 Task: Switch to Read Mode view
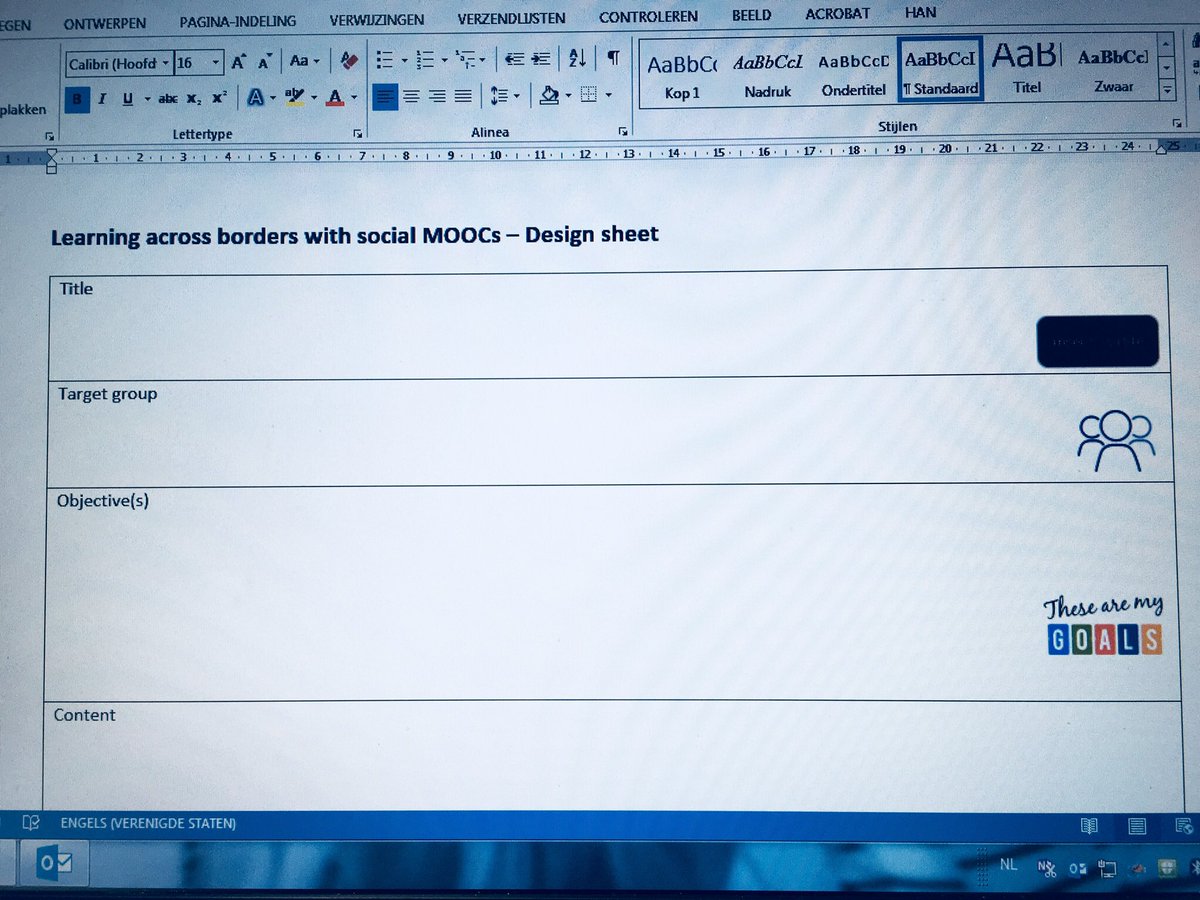click(x=1089, y=826)
